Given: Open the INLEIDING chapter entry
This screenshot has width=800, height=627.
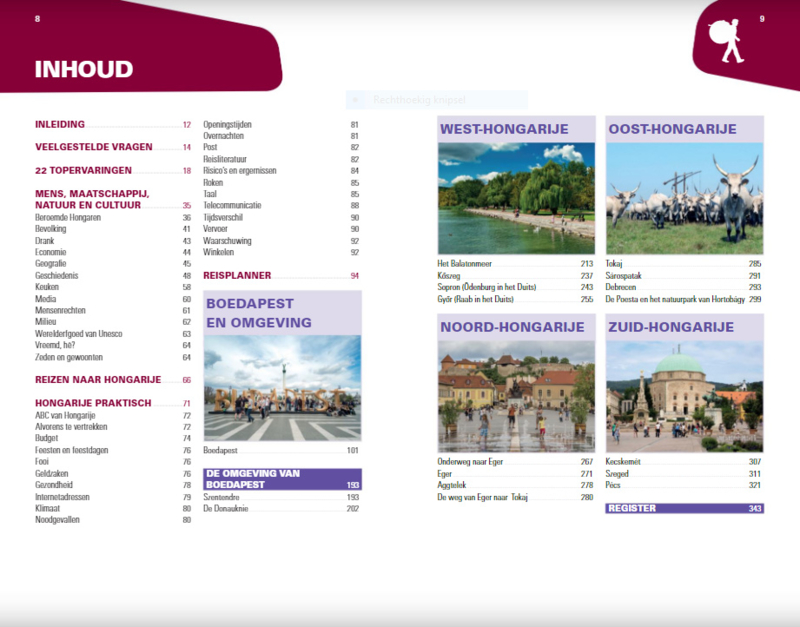Looking at the screenshot, I should tap(113, 124).
